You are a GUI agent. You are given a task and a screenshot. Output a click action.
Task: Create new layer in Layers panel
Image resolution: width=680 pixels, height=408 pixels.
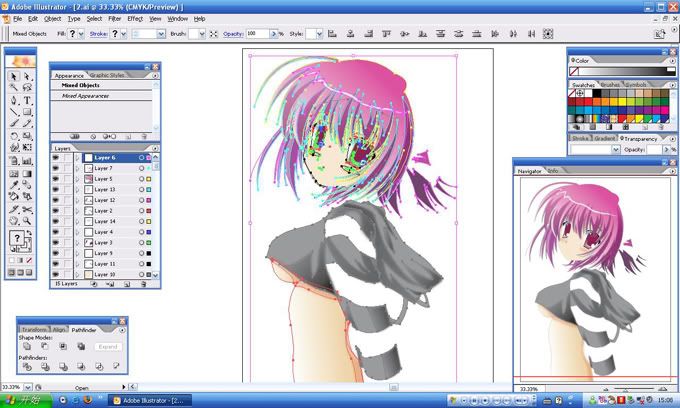[127, 284]
